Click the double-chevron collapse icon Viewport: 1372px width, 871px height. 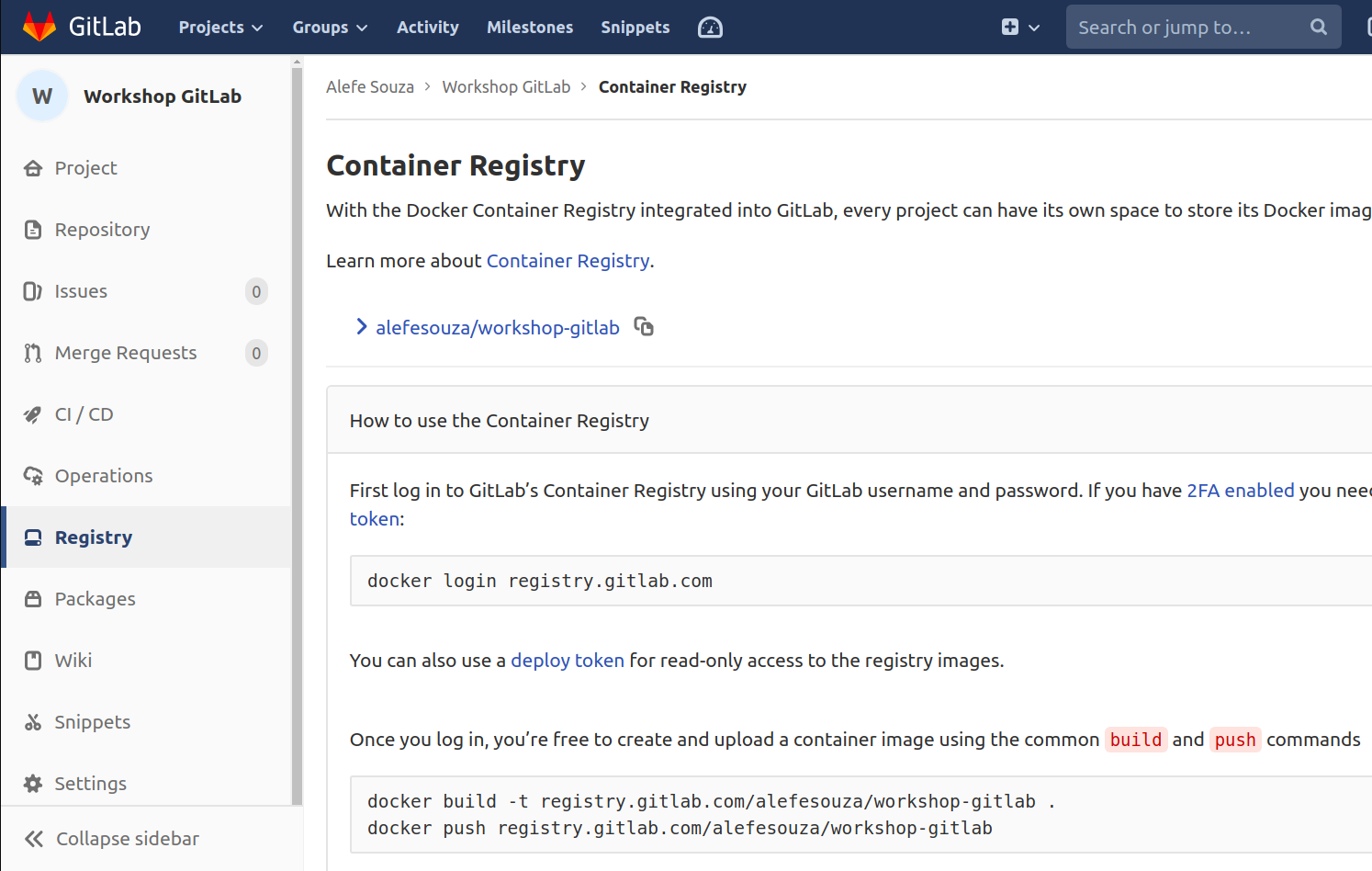(34, 839)
